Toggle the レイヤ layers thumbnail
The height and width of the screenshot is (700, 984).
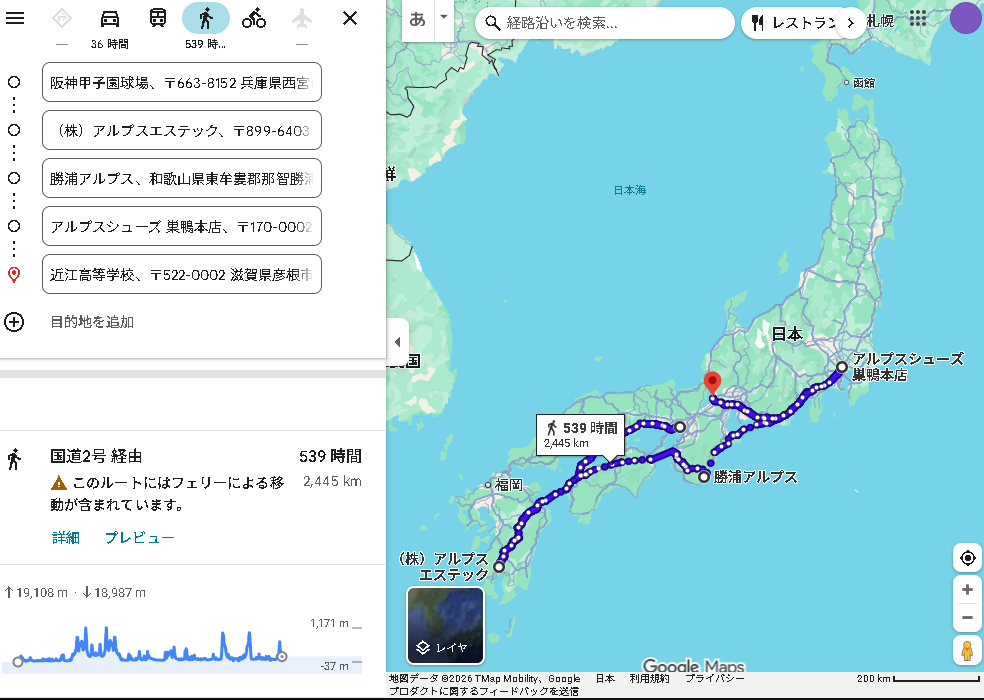tap(445, 625)
